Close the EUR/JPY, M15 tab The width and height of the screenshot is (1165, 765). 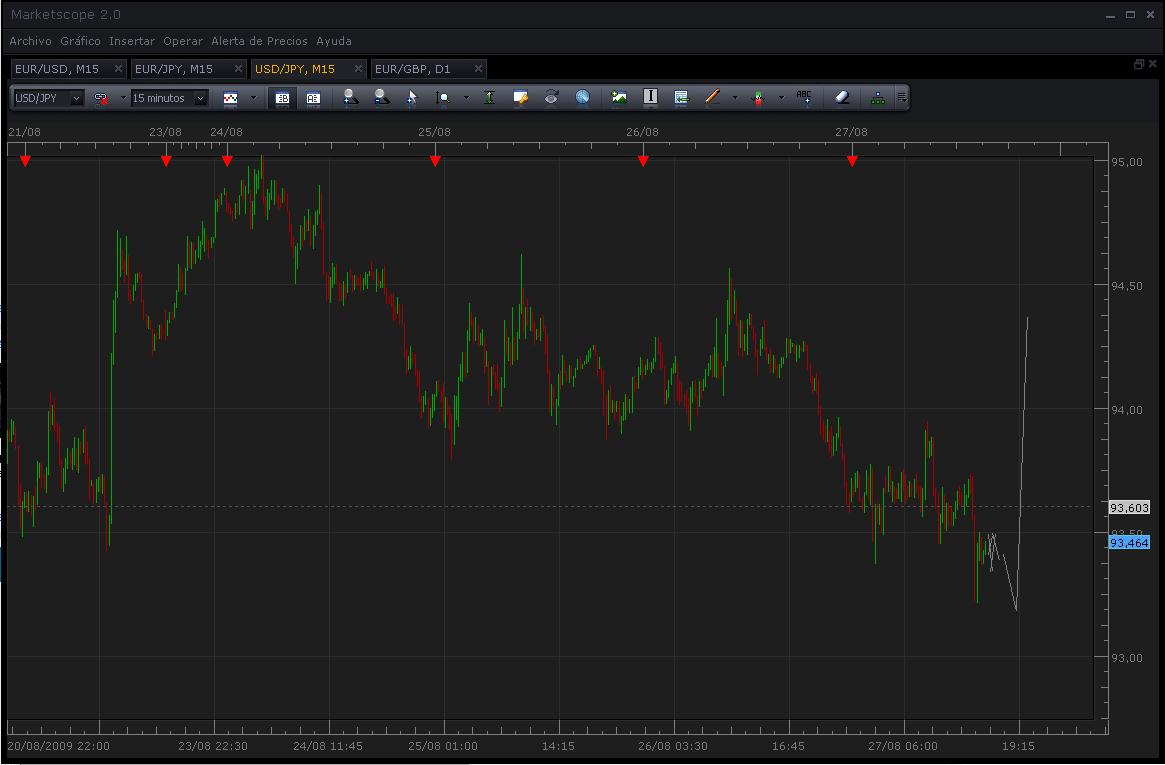point(238,69)
